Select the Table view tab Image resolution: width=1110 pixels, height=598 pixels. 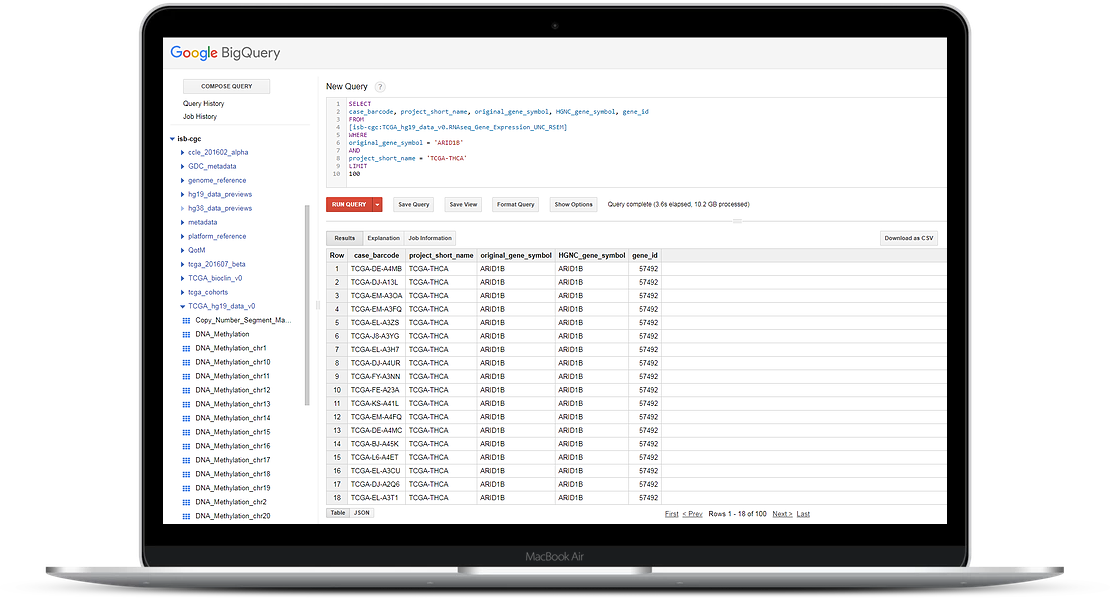coord(338,513)
